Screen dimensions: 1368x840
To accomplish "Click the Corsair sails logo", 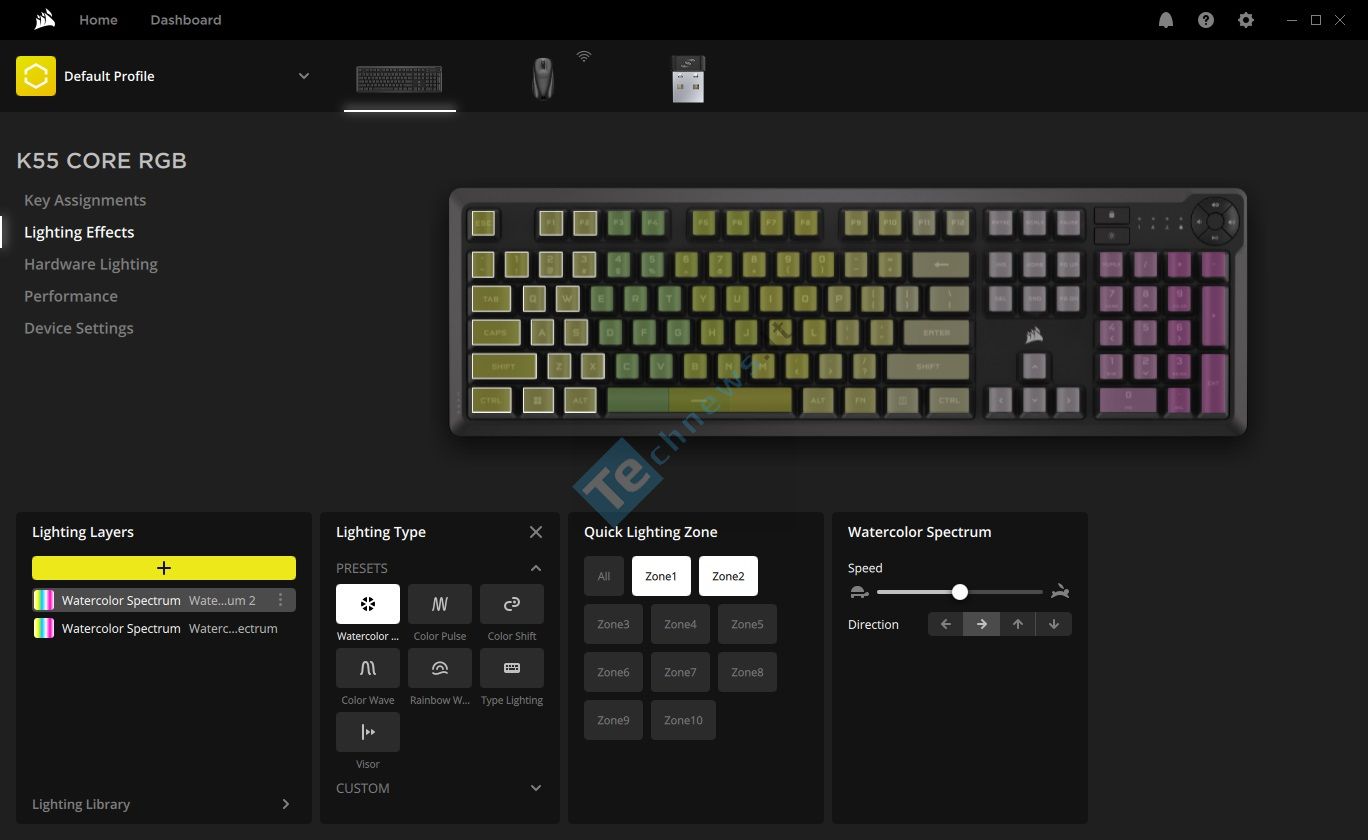I will click(43, 20).
